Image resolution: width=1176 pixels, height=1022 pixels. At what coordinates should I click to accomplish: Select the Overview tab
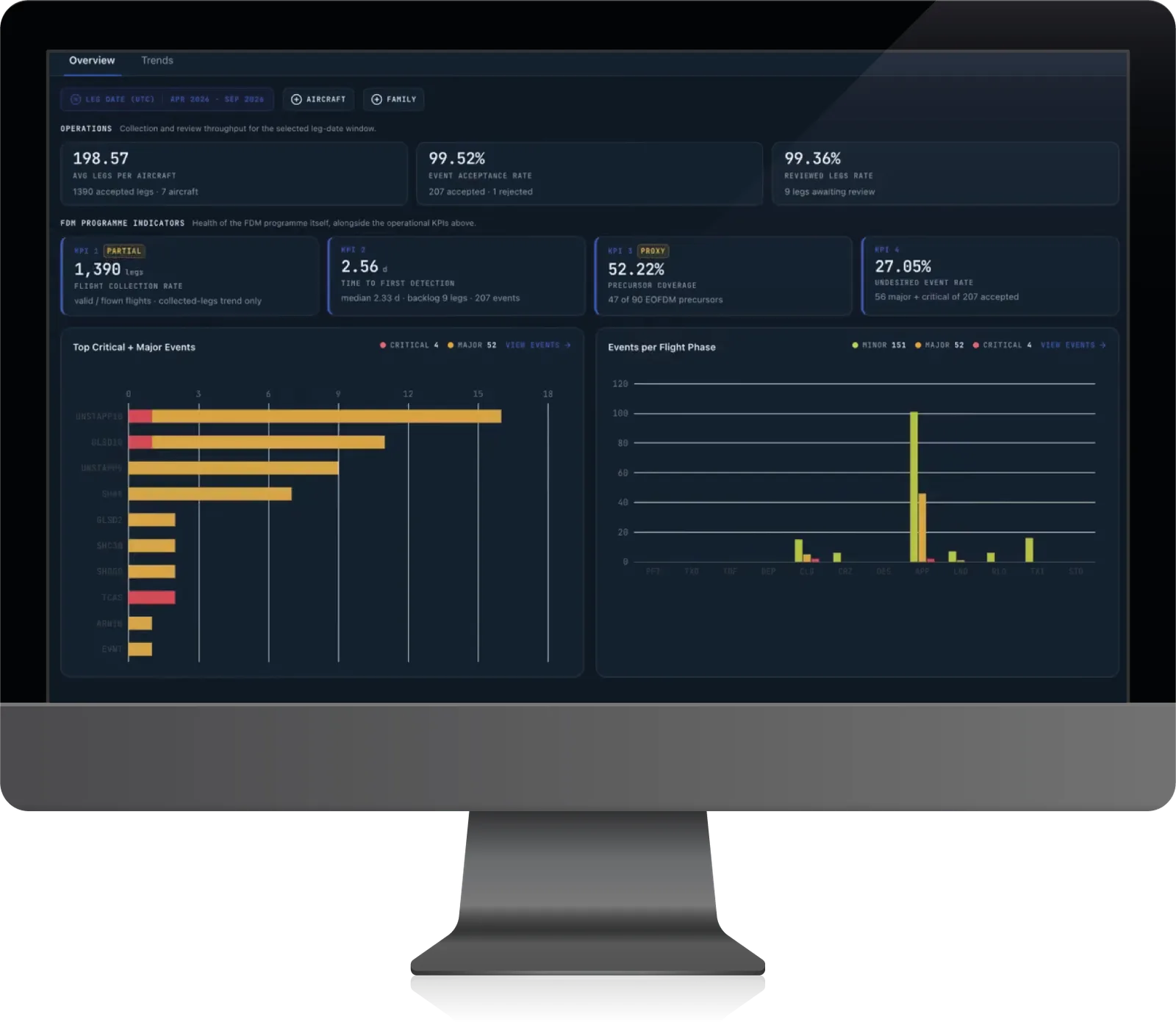tap(92, 60)
